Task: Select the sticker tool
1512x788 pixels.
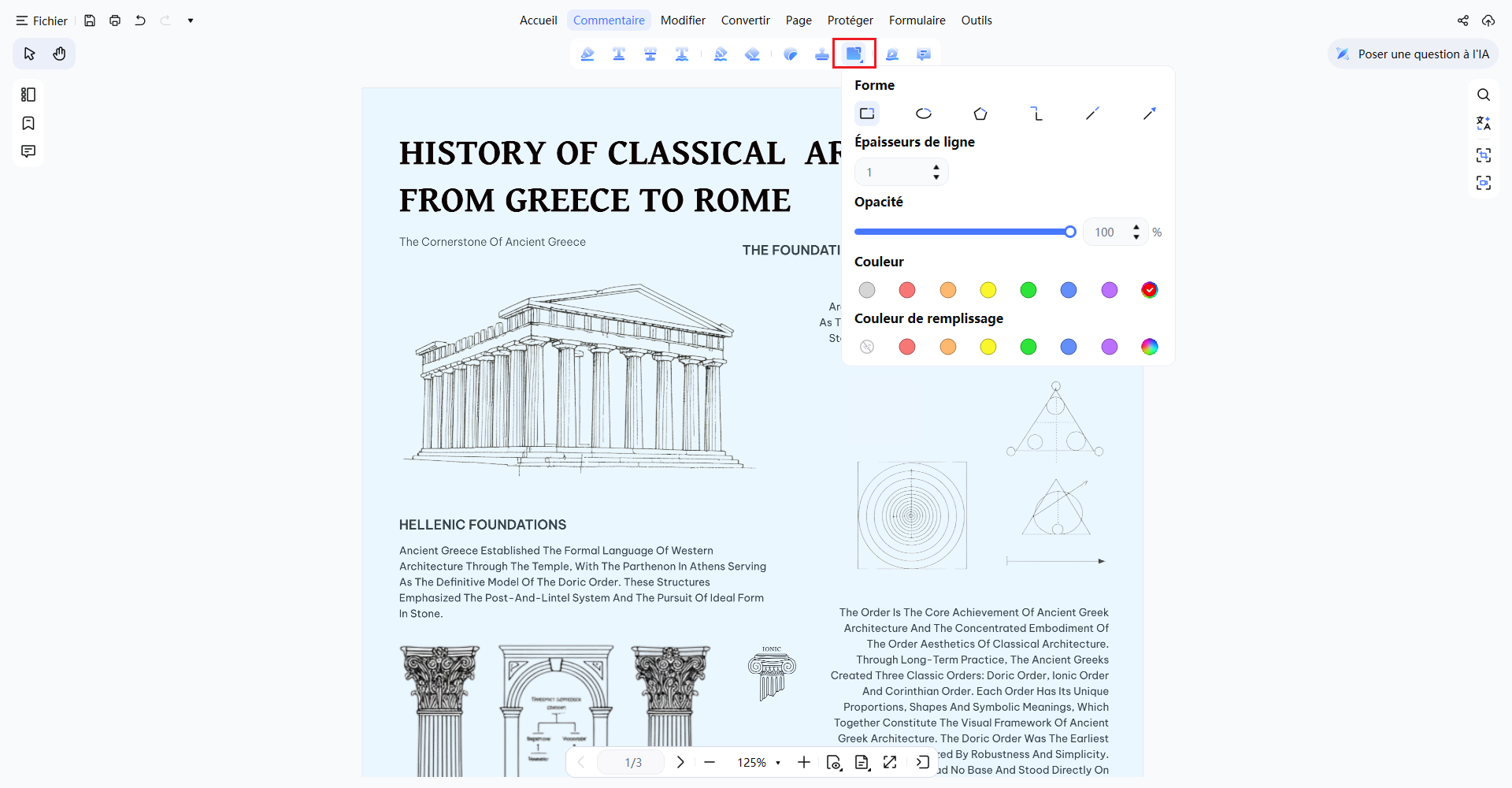Action: coord(791,54)
